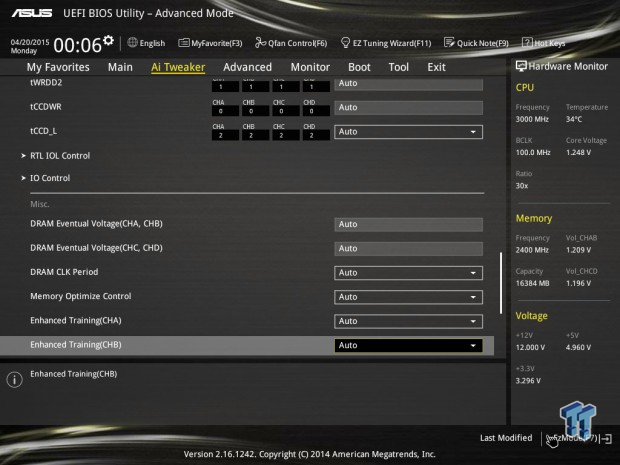Select the Memory Optimize Control label
The width and height of the screenshot is (620, 465).
pyautogui.click(x=81, y=296)
